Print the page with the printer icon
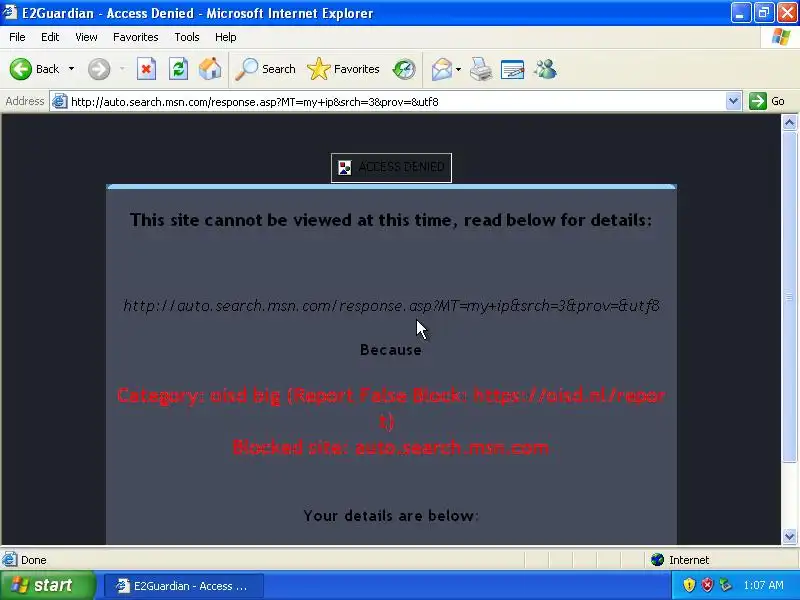This screenshot has width=800, height=600. (x=481, y=69)
